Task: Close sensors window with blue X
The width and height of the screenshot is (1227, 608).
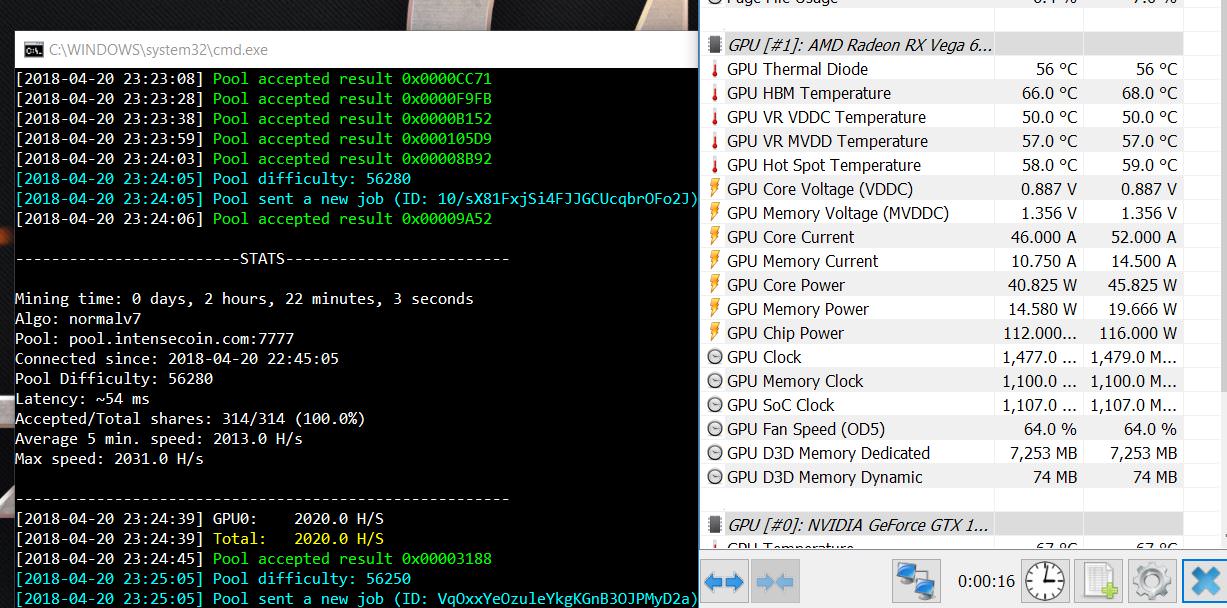Action: [1205, 580]
